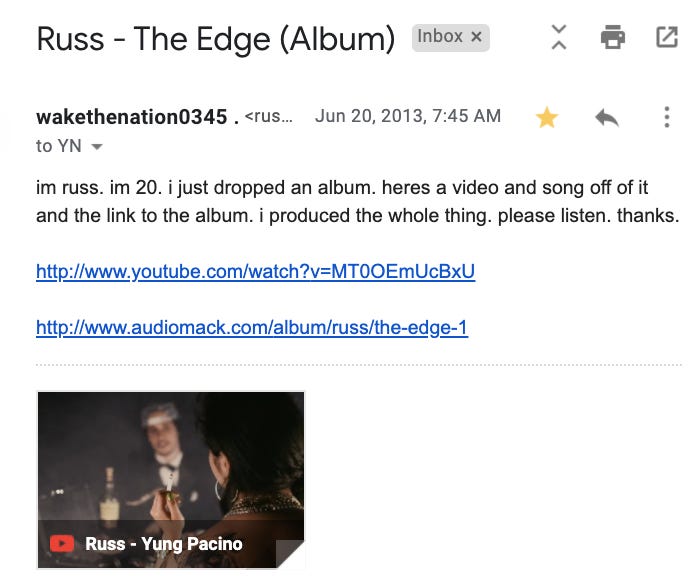Click sender name wakethenation0345
The width and height of the screenshot is (692, 576).
point(132,117)
